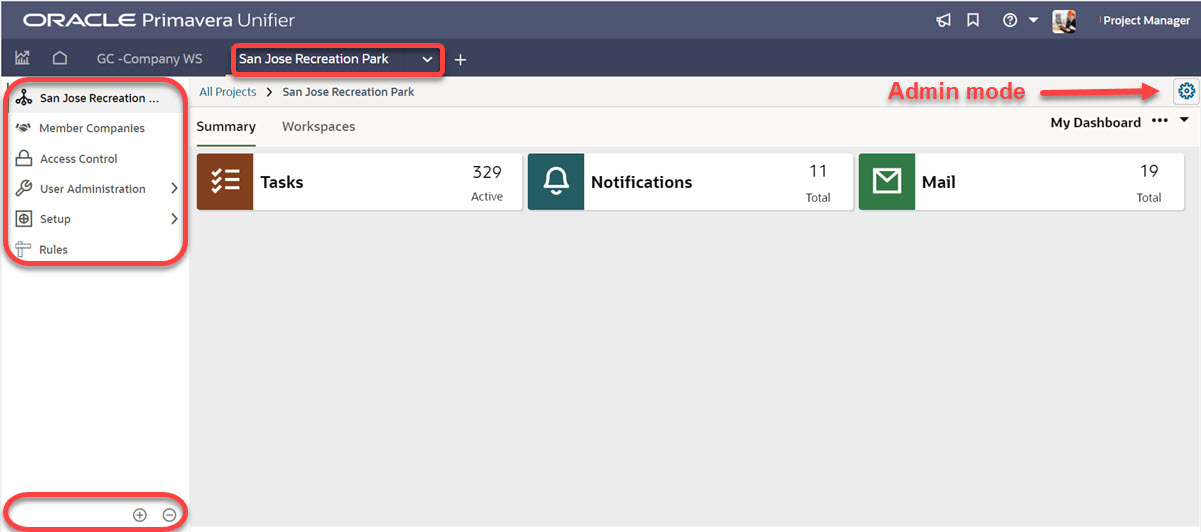The height and width of the screenshot is (532, 1201).
Task: Expand the San Jose Recreation Park tab dropdown
Action: point(427,60)
